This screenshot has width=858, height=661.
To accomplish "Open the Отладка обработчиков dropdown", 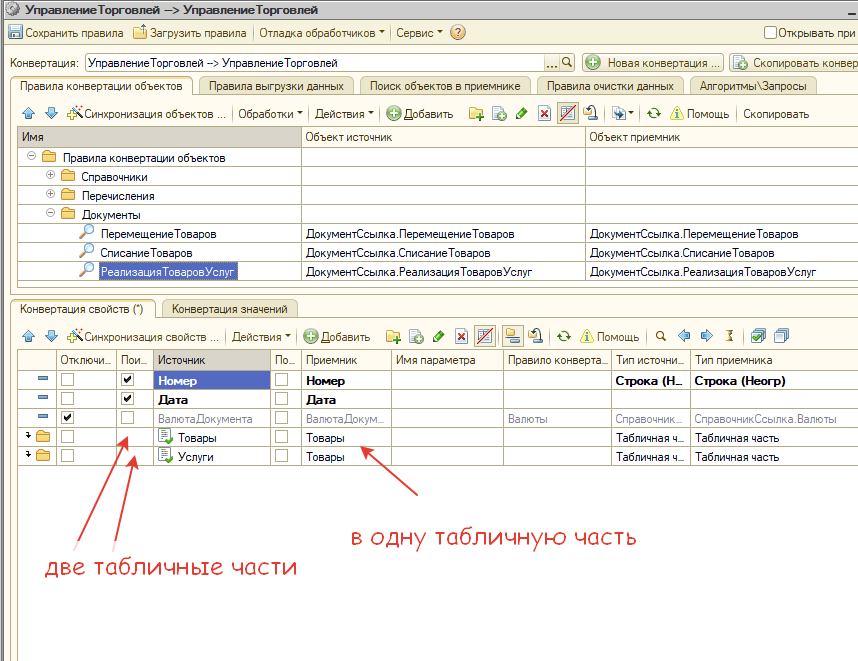I will (x=322, y=33).
